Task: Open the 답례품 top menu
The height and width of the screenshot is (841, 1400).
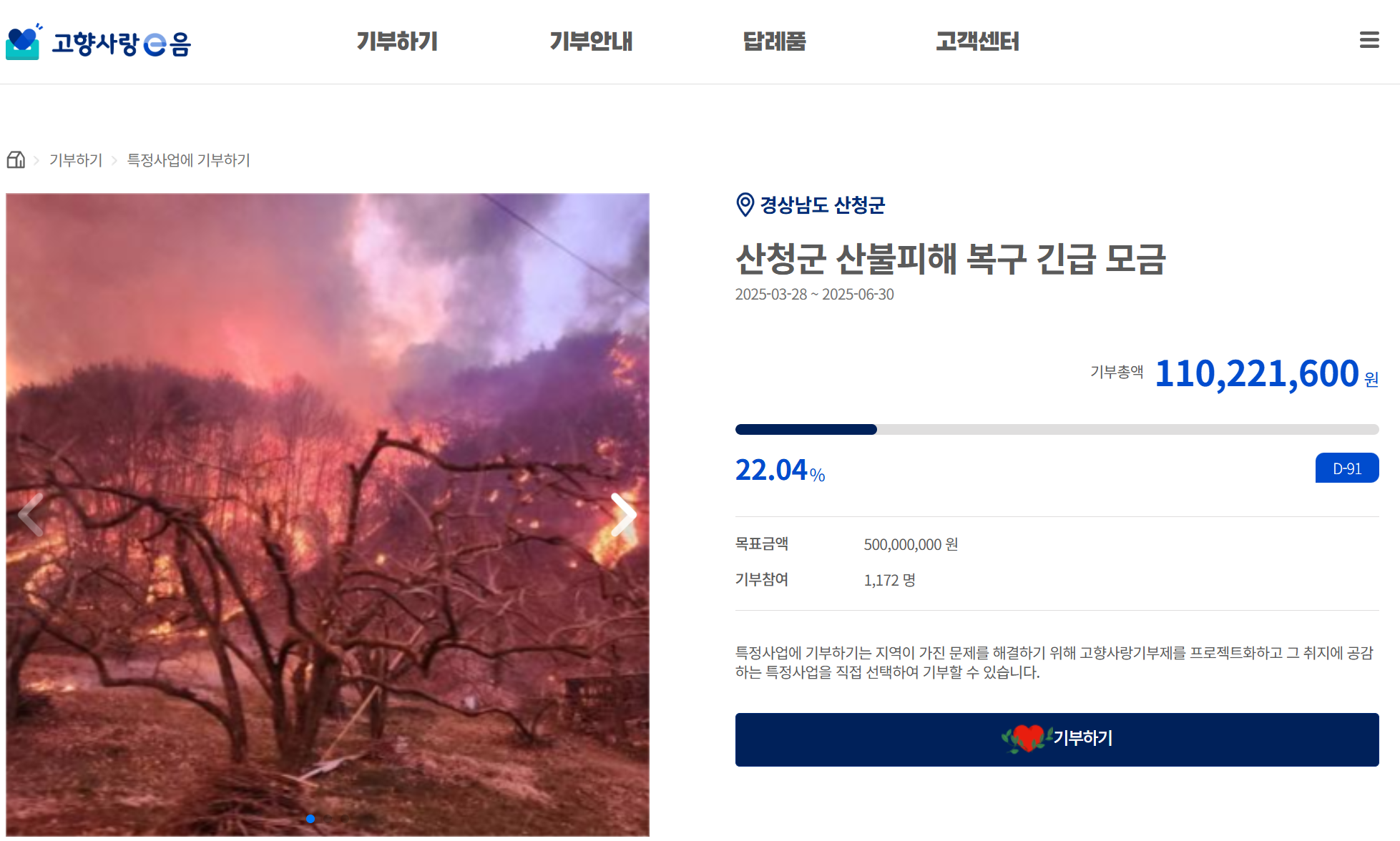Action: pos(774,41)
